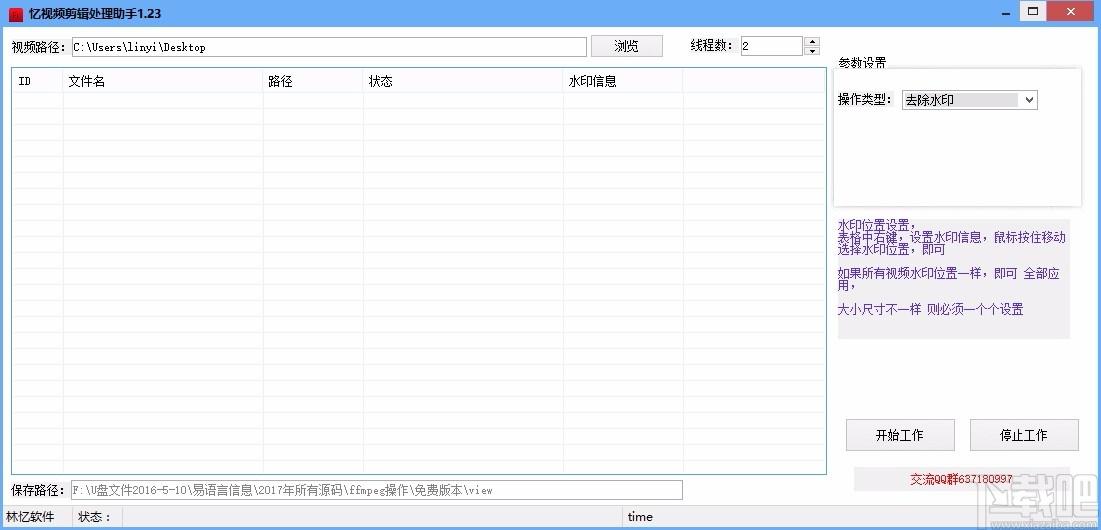Screen dimensions: 1101x530
Task: Click the 线程数 number field
Action: (770, 46)
